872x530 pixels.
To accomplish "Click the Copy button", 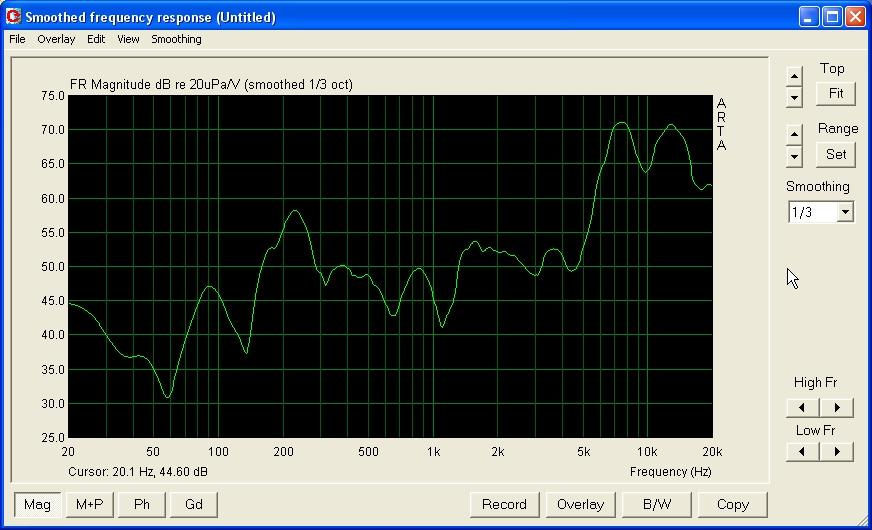I will (733, 504).
